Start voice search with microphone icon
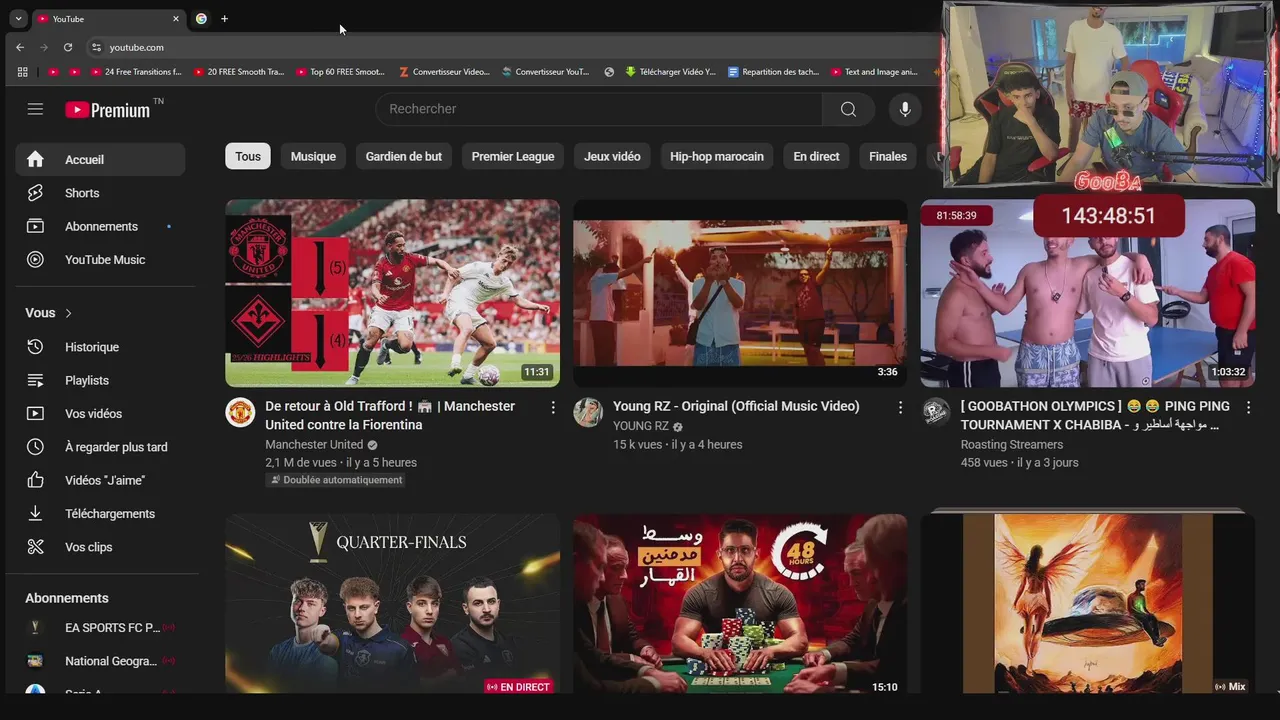Image resolution: width=1280 pixels, height=720 pixels. (x=905, y=109)
